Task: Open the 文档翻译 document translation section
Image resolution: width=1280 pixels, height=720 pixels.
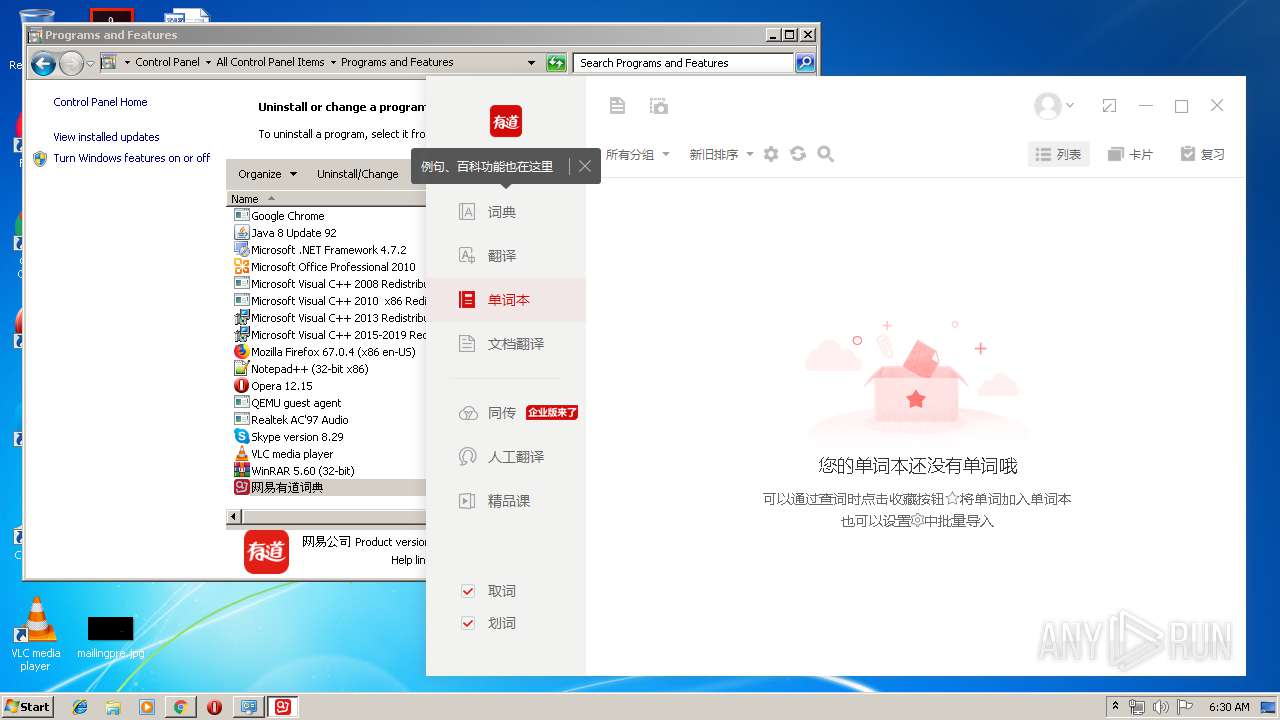Action: coord(506,344)
